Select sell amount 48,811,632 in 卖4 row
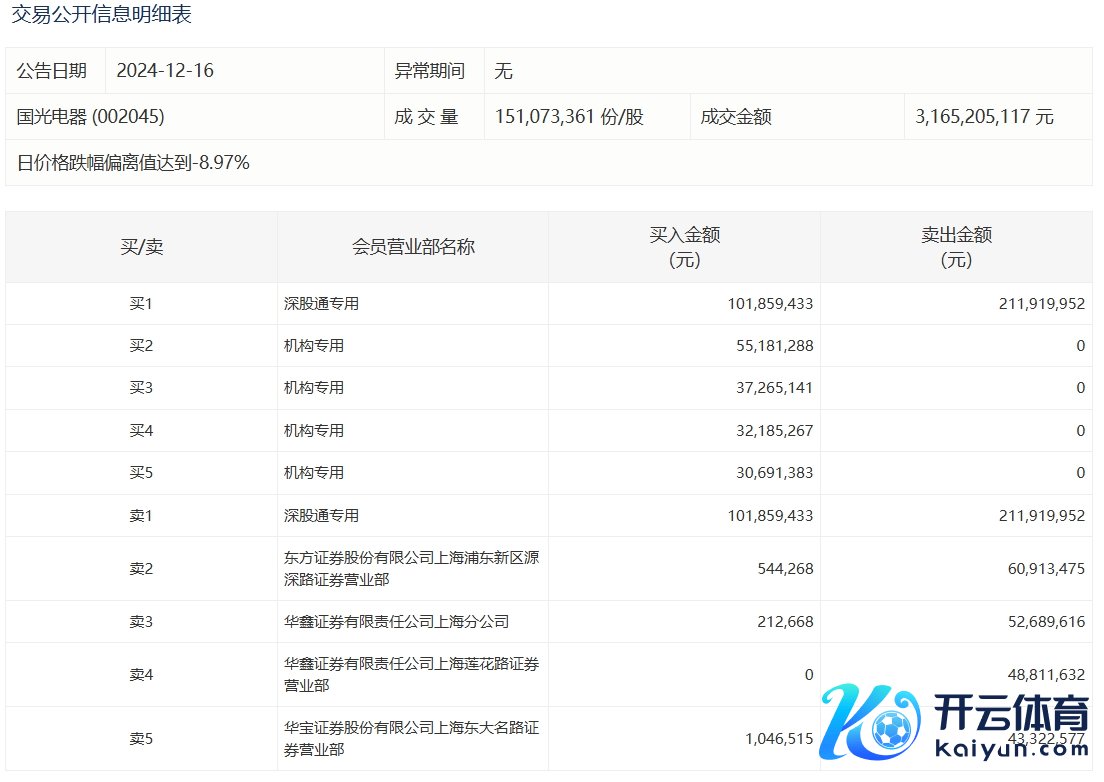The width and height of the screenshot is (1104, 782). pyautogui.click(x=1042, y=675)
